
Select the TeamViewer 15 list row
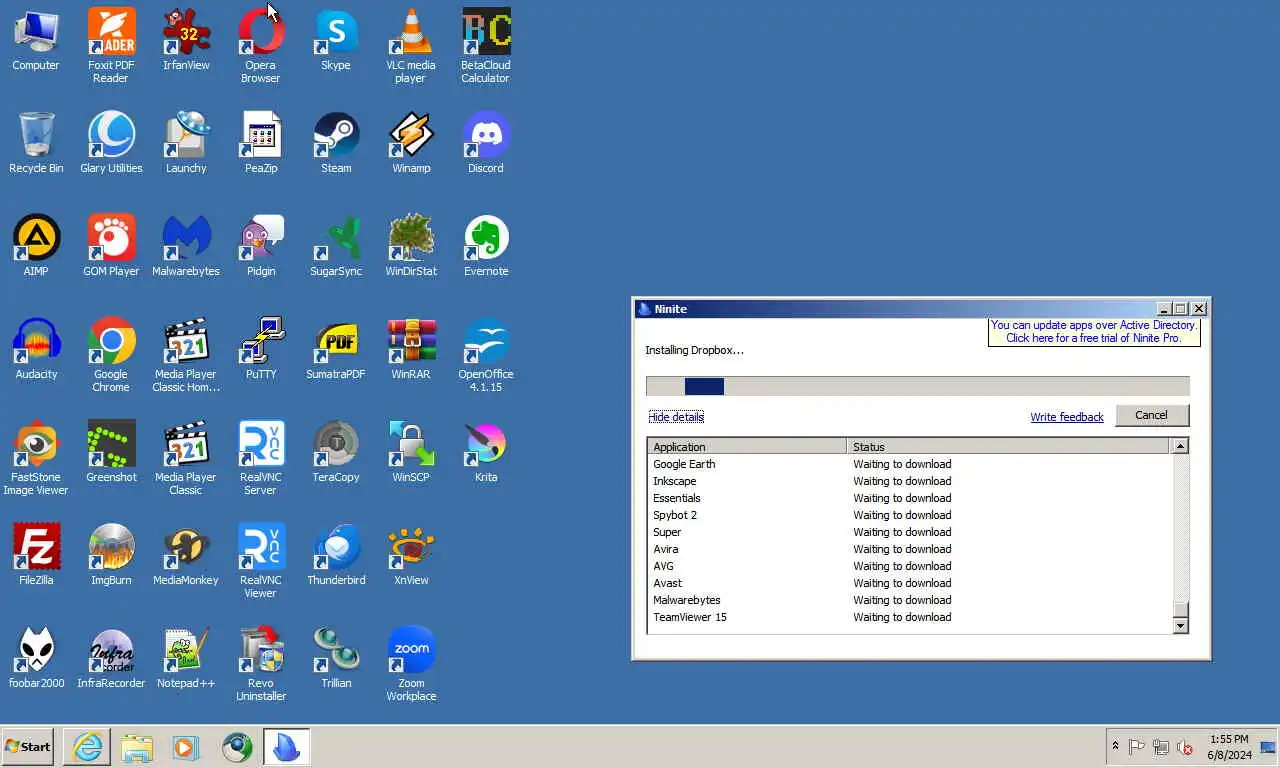909,617
